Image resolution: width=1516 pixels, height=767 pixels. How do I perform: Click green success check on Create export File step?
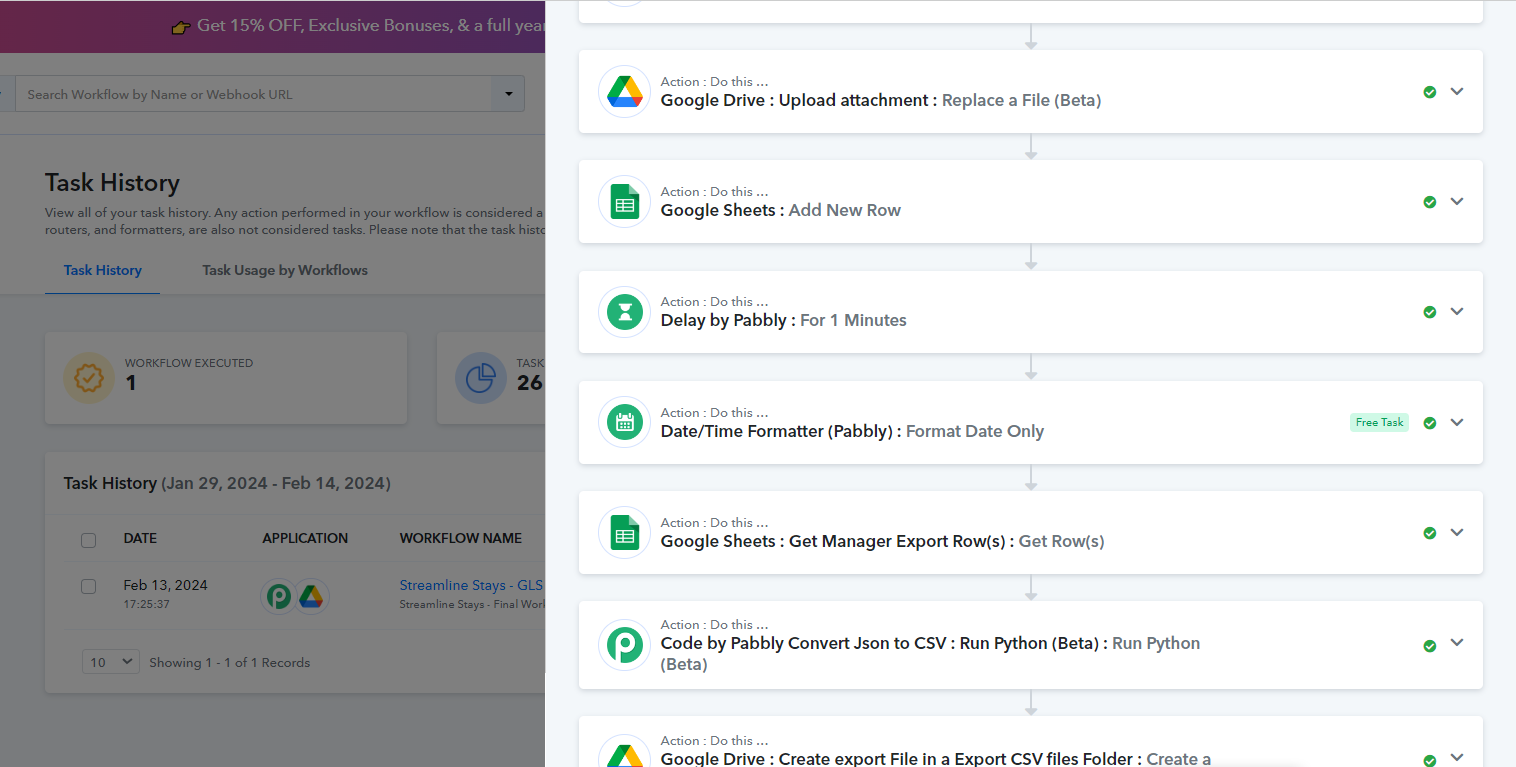coord(1430,760)
